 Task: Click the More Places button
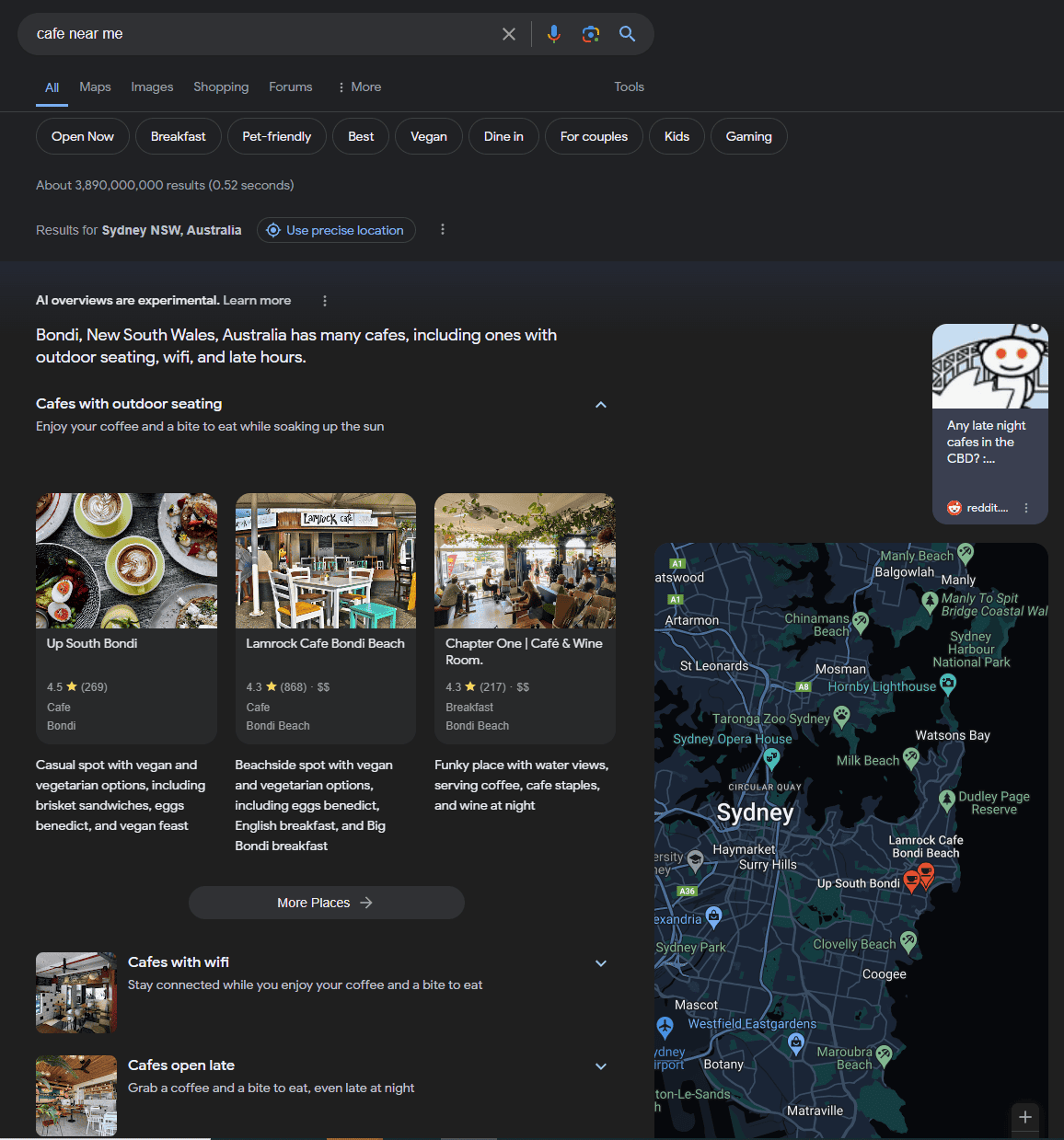[326, 903]
